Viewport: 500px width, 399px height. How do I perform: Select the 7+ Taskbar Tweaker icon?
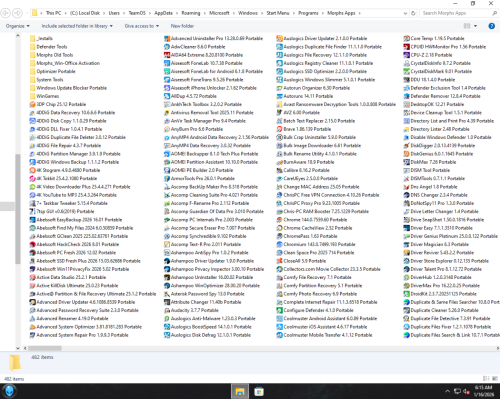(x=32, y=203)
